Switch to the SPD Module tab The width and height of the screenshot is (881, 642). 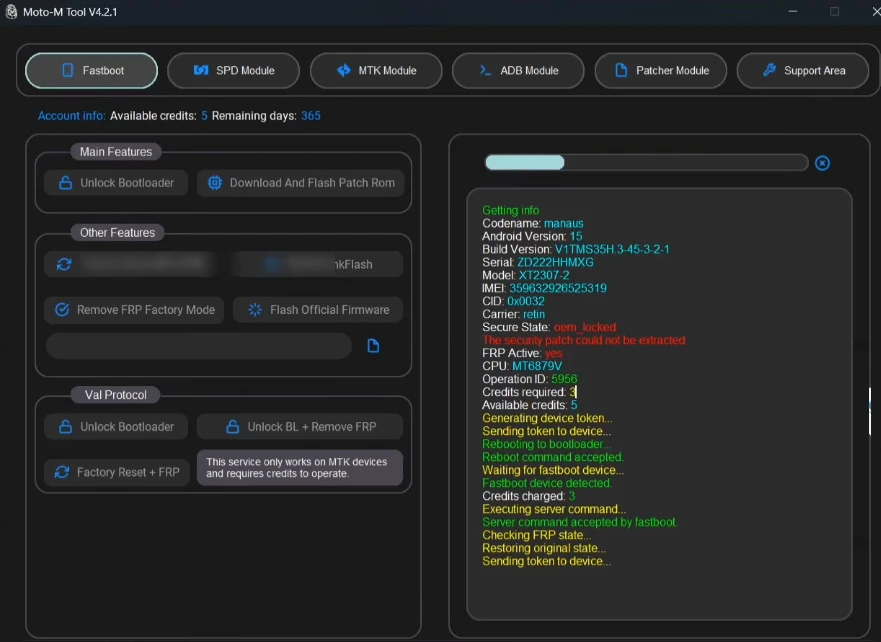[234, 71]
